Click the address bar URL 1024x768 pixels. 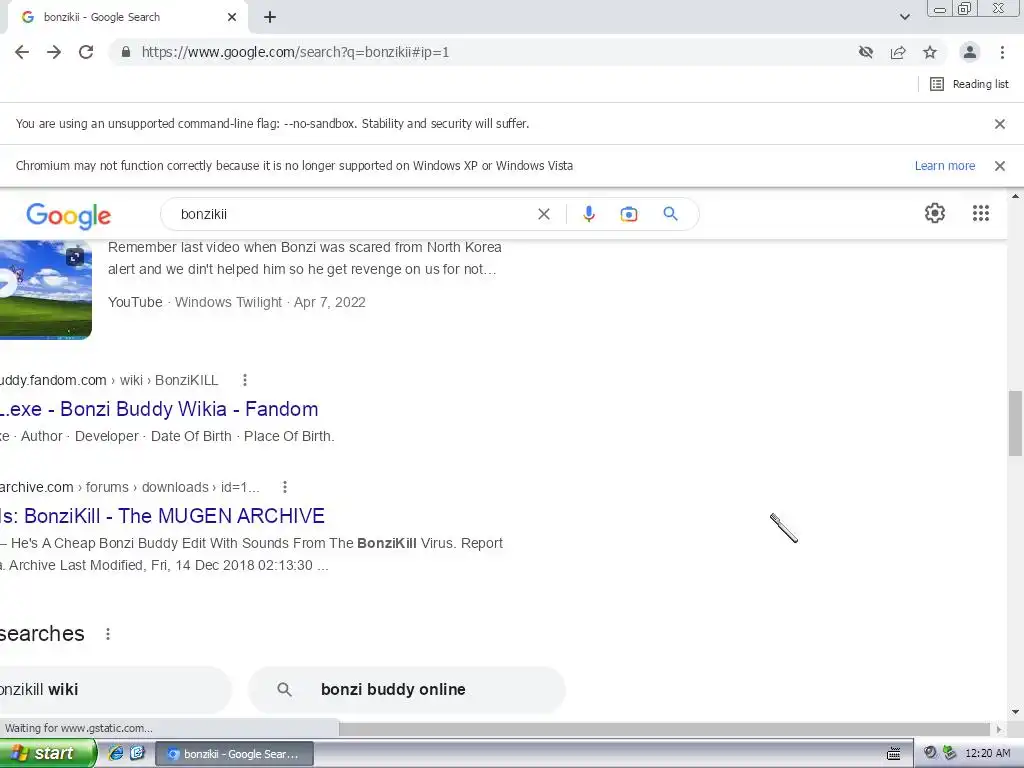[x=295, y=52]
